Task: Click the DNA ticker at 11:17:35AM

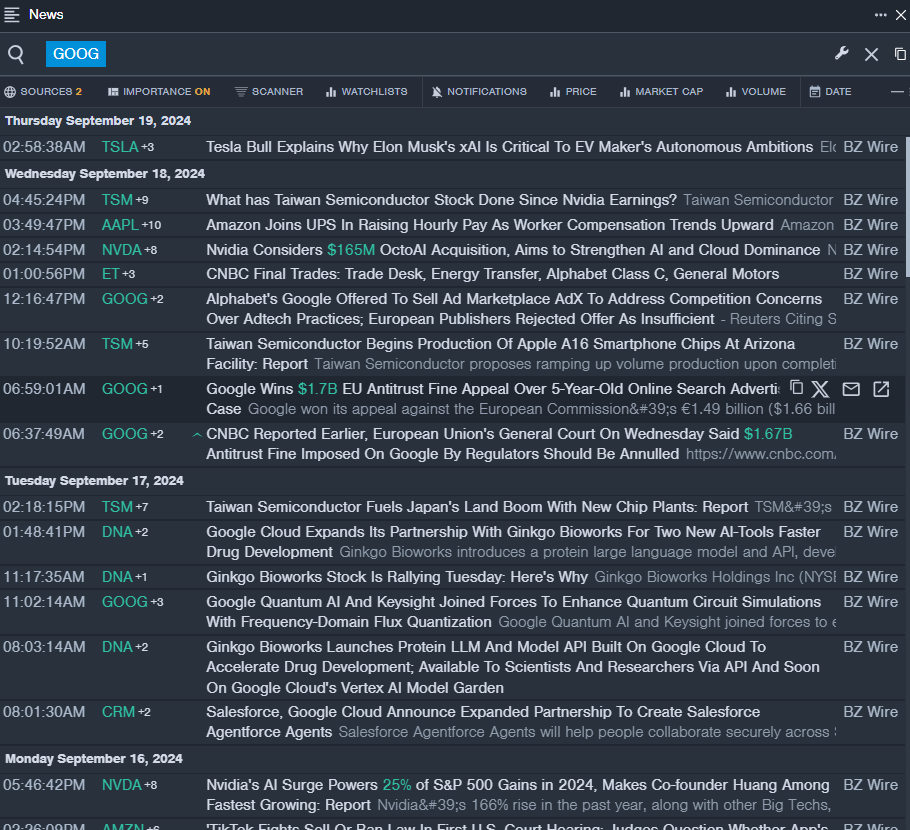Action: (x=117, y=577)
